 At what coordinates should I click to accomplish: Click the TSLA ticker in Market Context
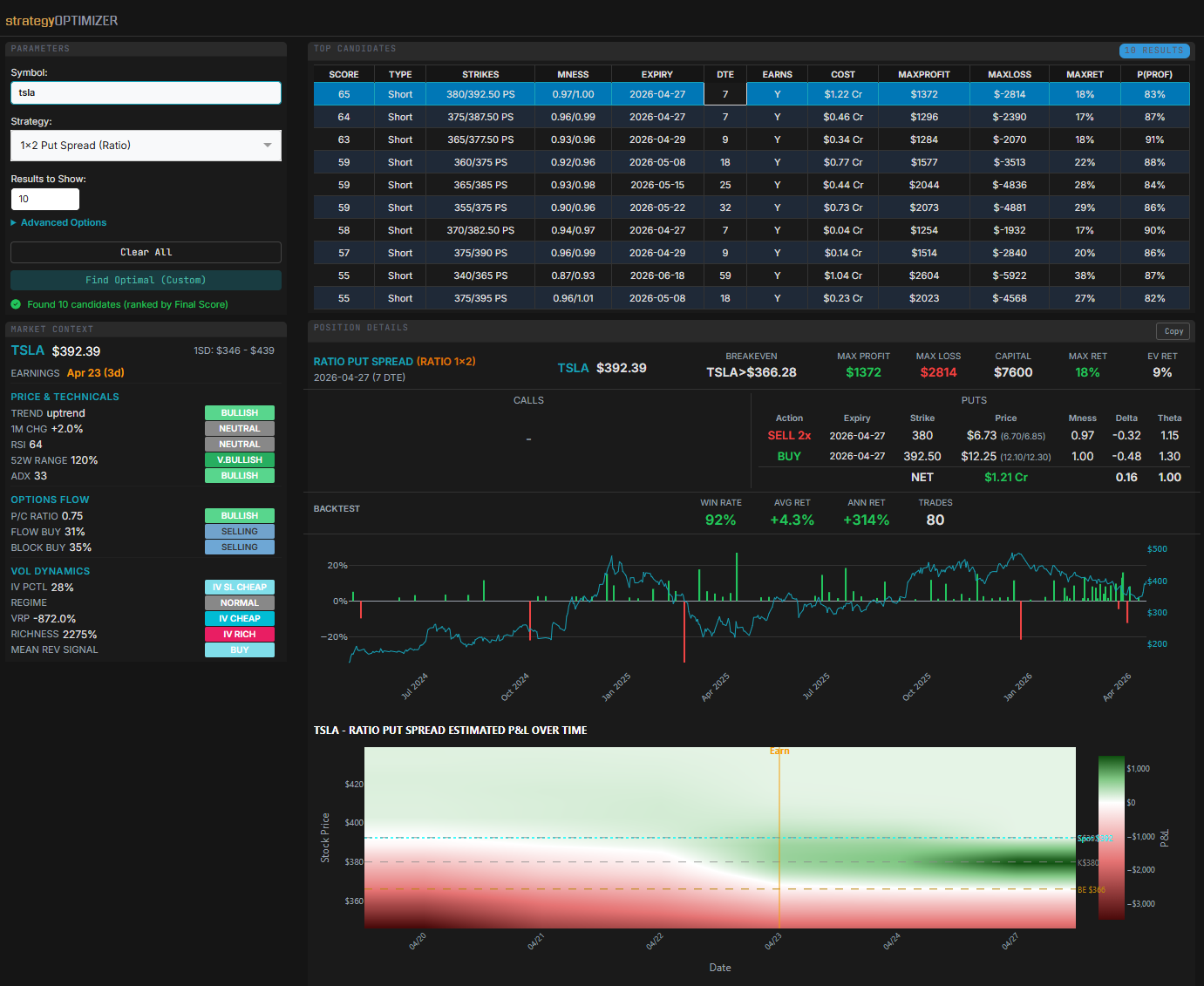[x=28, y=350]
